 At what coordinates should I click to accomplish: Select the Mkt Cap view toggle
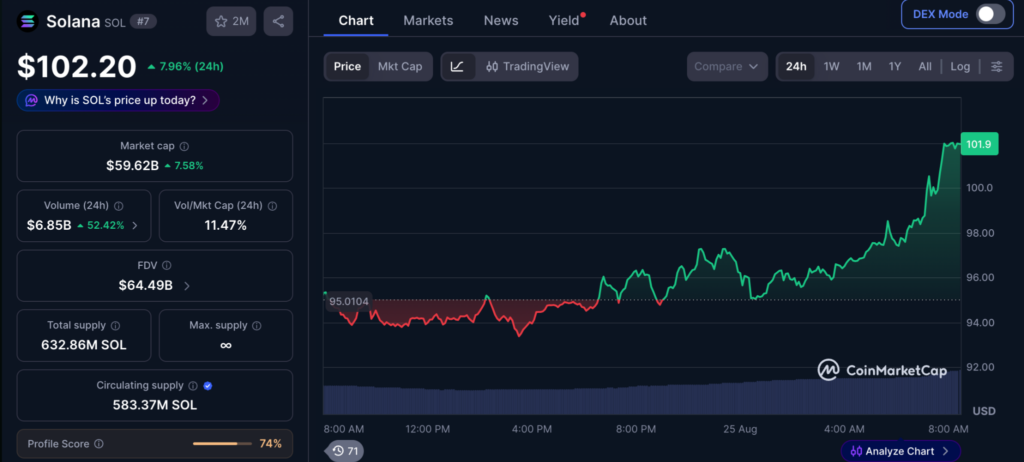tap(400, 67)
